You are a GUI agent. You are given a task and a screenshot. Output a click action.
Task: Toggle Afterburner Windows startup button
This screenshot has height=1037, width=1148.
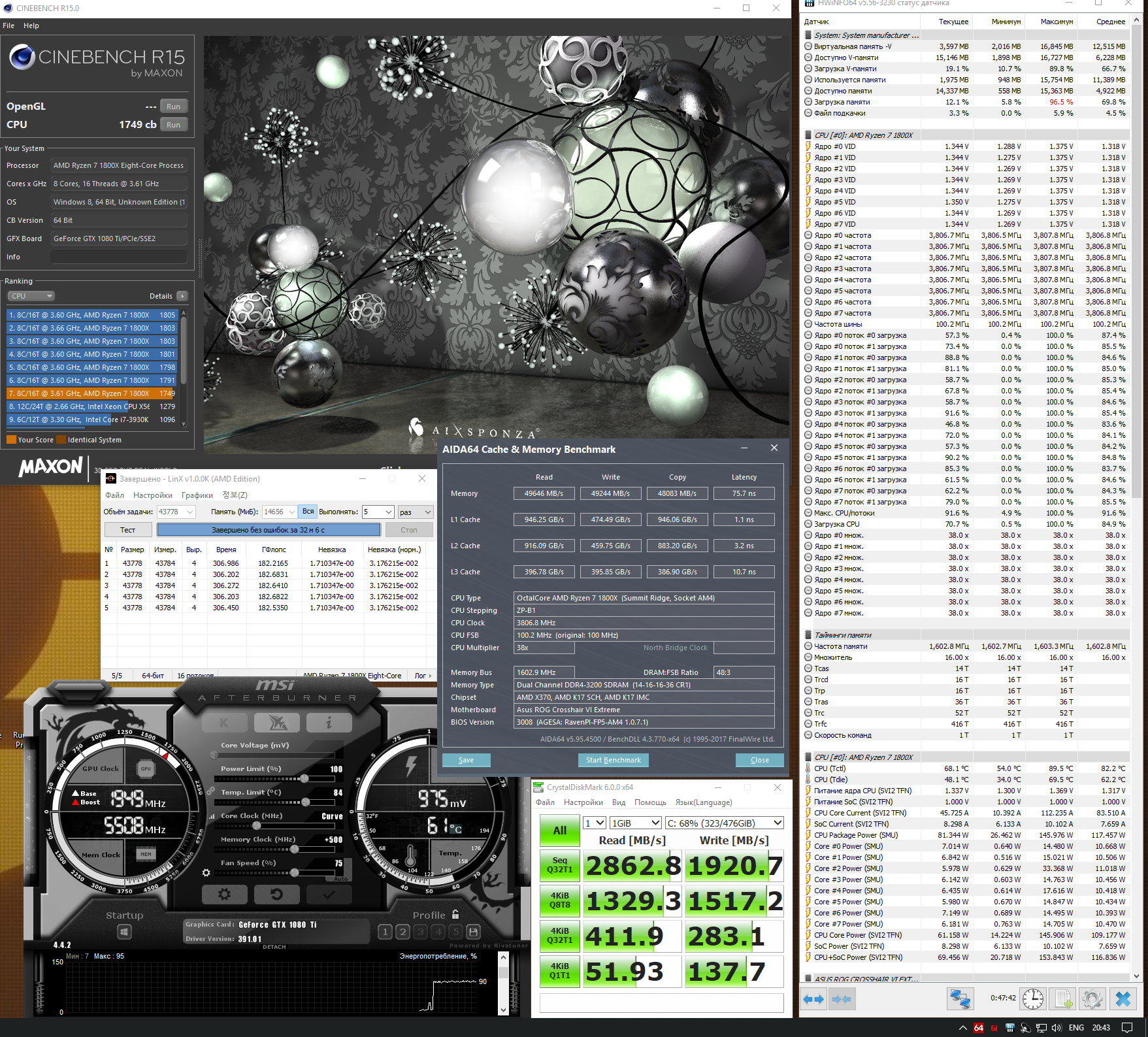[x=125, y=932]
